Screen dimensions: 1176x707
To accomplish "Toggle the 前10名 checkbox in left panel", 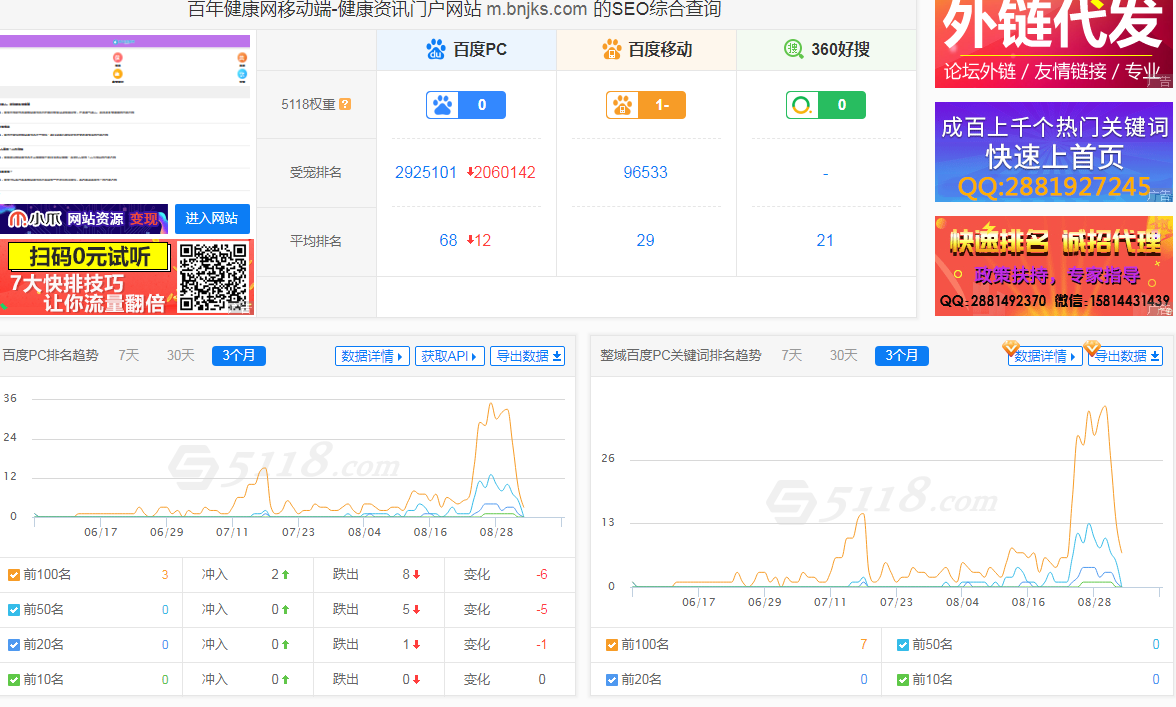I will [x=14, y=680].
